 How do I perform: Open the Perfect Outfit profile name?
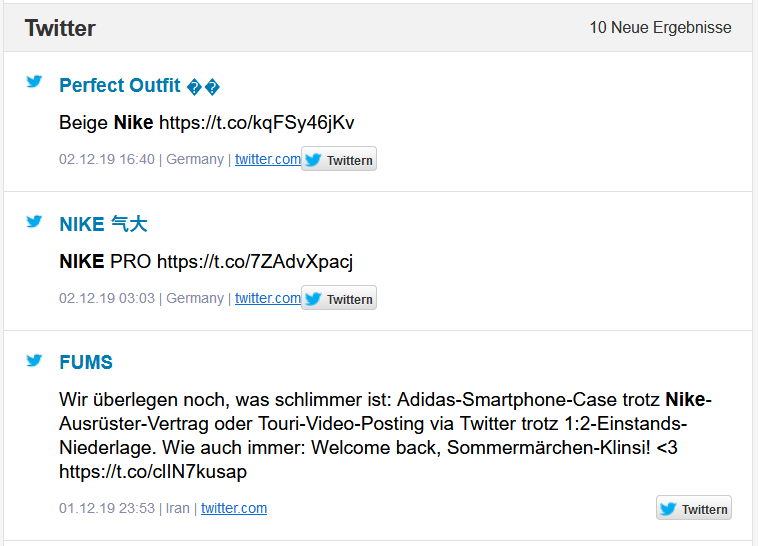tap(139, 86)
